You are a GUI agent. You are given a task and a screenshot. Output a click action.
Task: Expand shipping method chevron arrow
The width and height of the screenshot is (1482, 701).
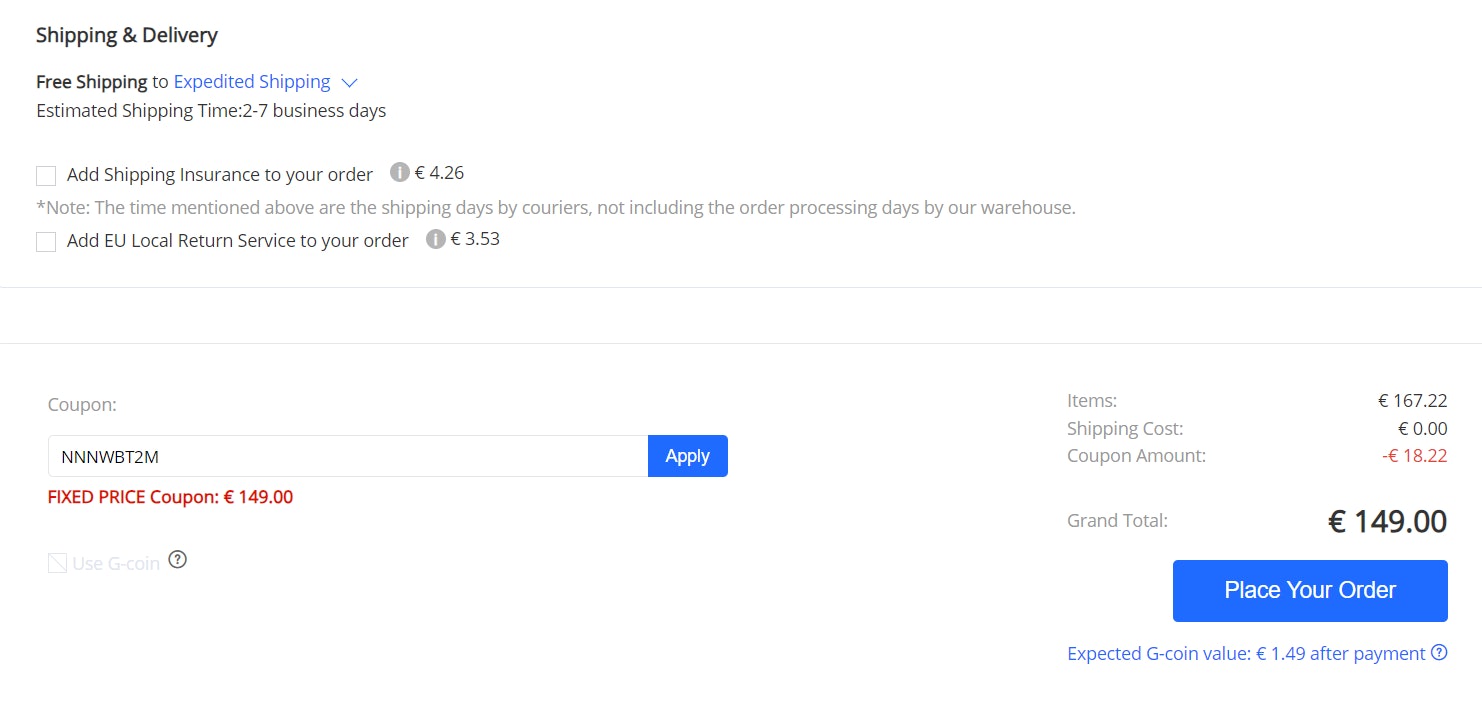pos(349,82)
